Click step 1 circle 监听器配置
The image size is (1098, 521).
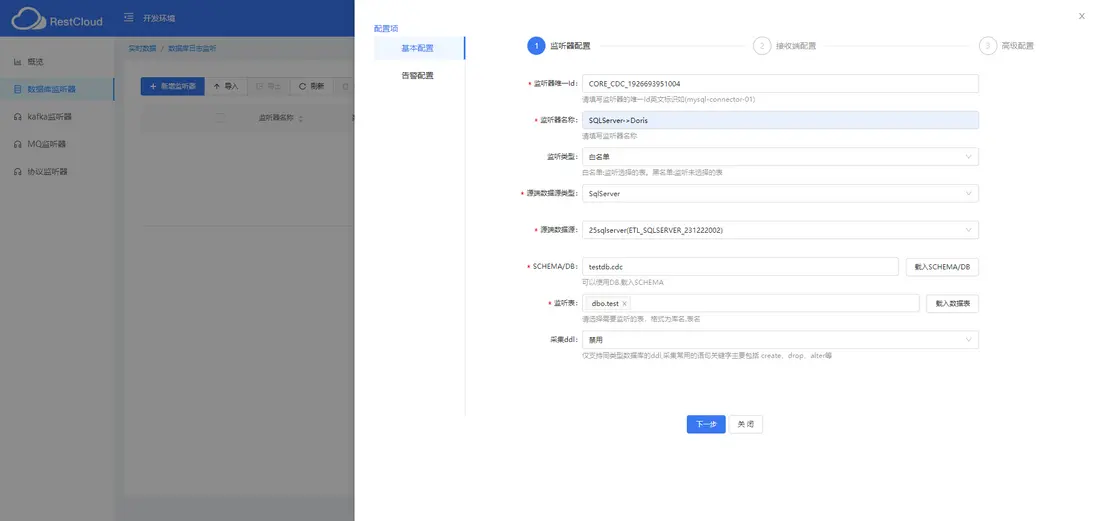click(536, 46)
